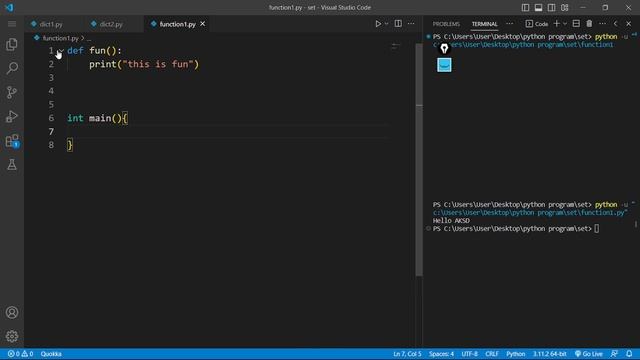Open run options dropdown beside play button

(x=387, y=24)
